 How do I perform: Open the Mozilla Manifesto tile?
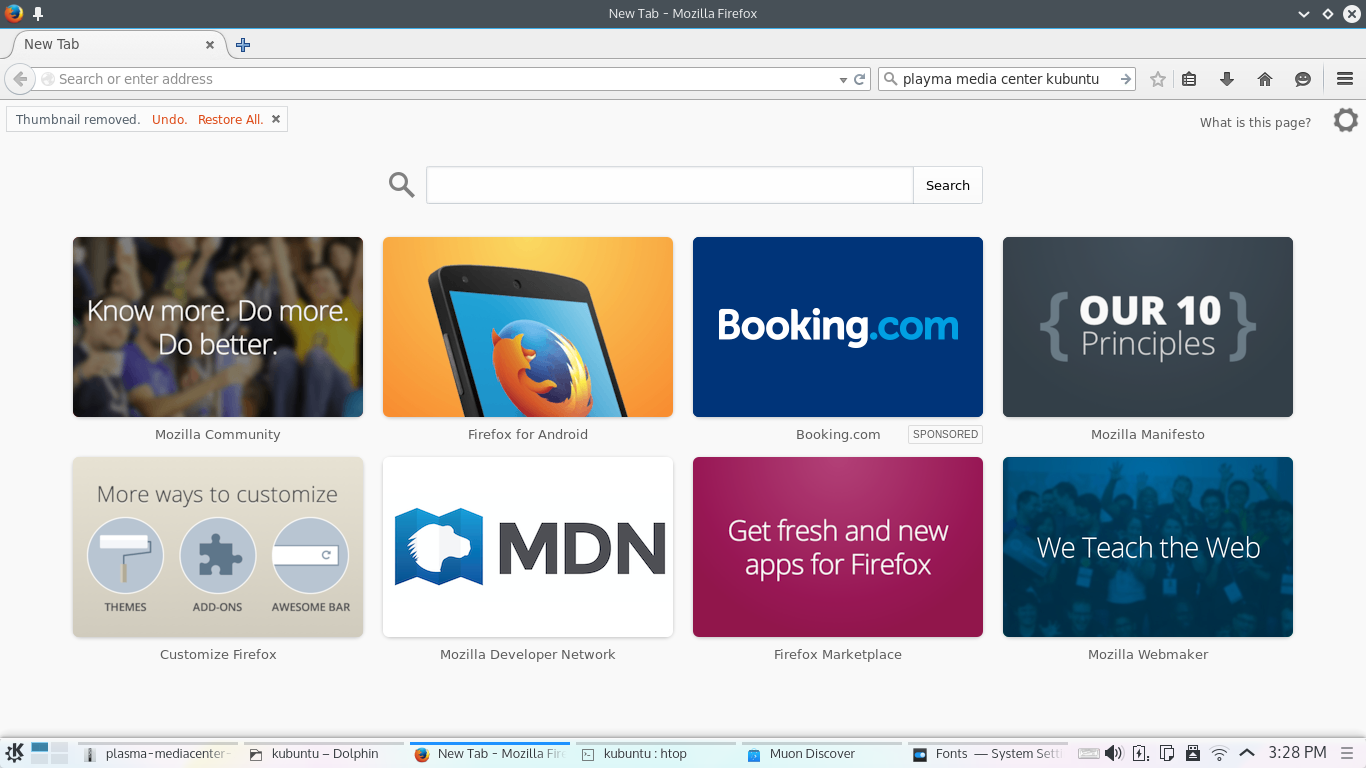[1148, 327]
